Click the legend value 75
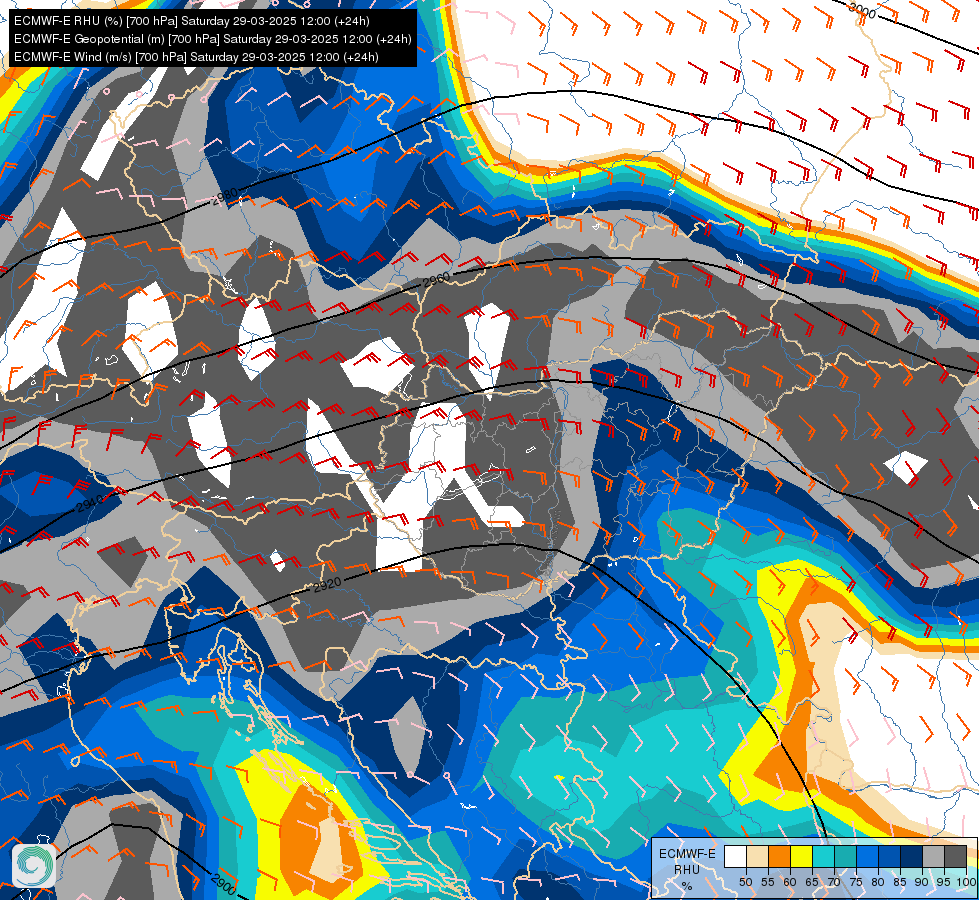Screen dimensions: 979x900 point(856,882)
